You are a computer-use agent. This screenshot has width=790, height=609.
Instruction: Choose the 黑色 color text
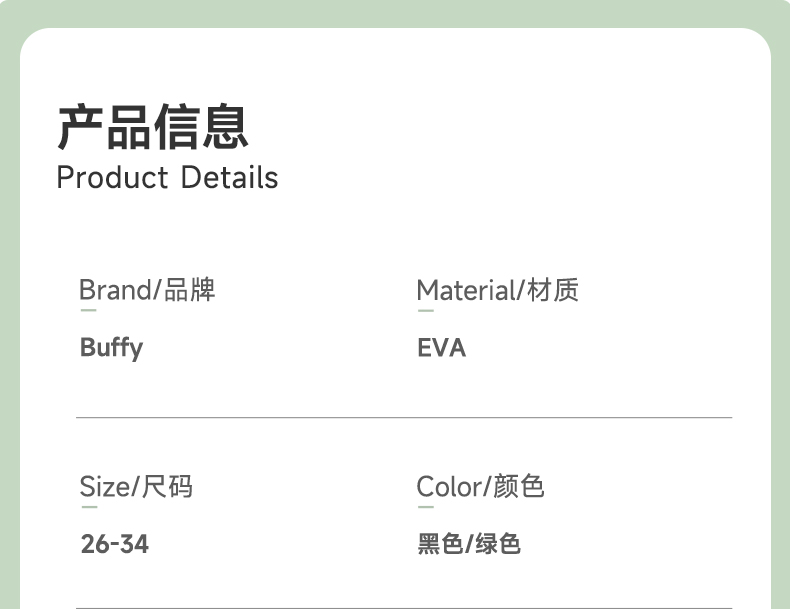440,545
